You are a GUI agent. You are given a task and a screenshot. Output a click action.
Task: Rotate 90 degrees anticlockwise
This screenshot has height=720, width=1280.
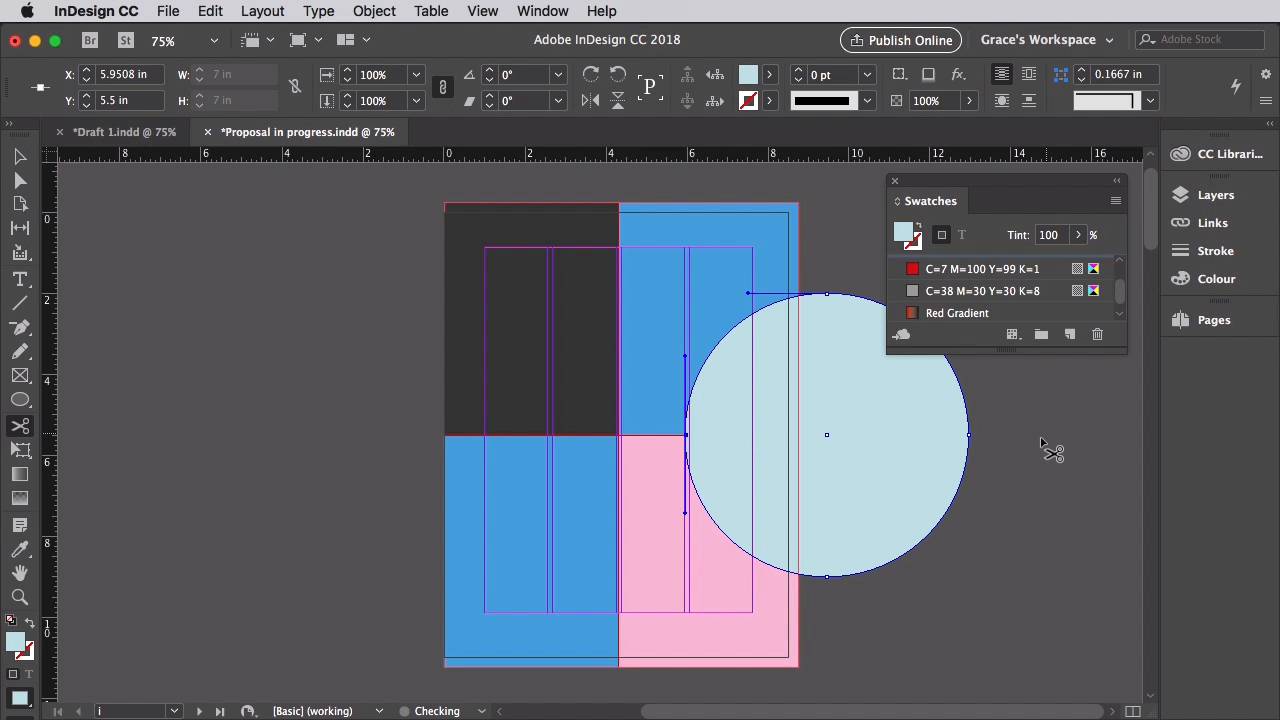(x=618, y=74)
